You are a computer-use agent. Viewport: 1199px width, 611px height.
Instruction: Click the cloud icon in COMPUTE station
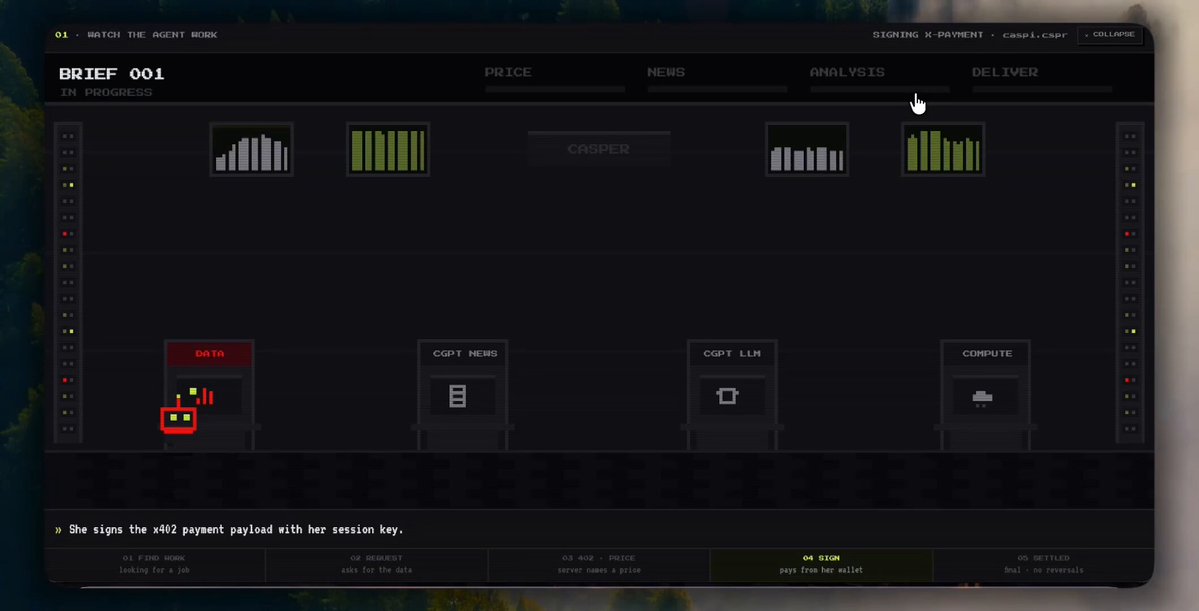point(982,397)
